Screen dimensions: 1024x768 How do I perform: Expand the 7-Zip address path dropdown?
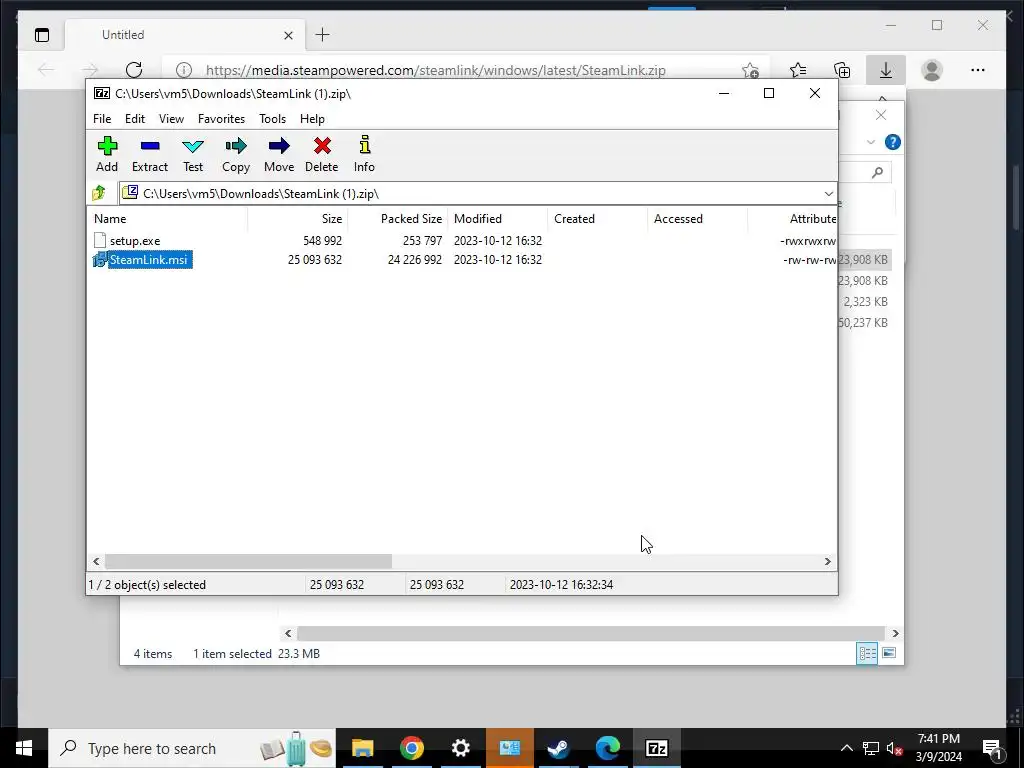828,194
